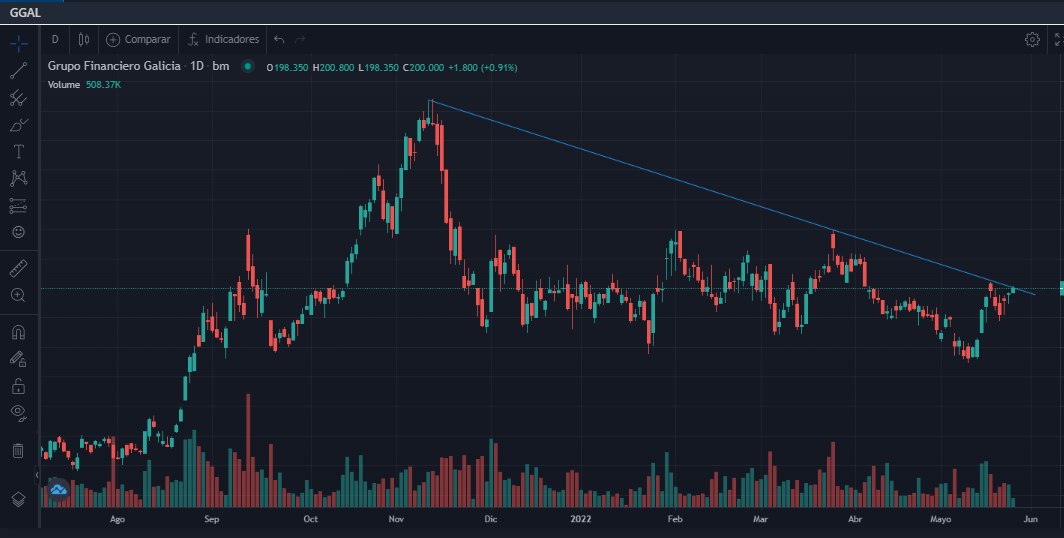The height and width of the screenshot is (538, 1064).
Task: Open the candlestick chart type menu
Action: tap(84, 40)
